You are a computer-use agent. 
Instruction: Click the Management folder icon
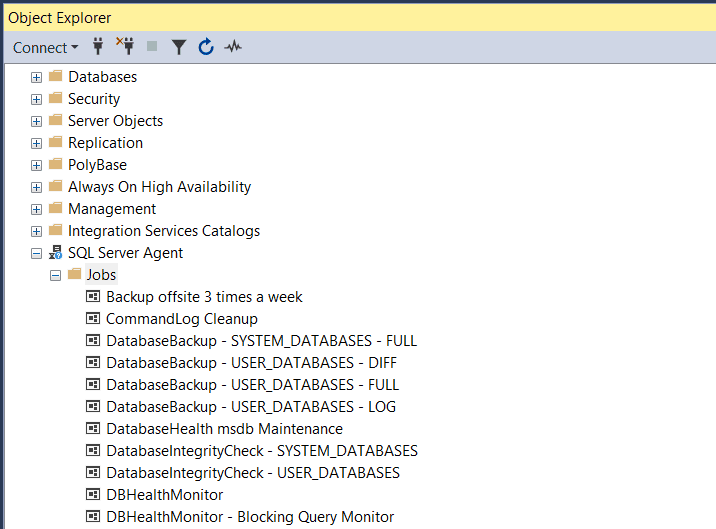click(x=55, y=207)
